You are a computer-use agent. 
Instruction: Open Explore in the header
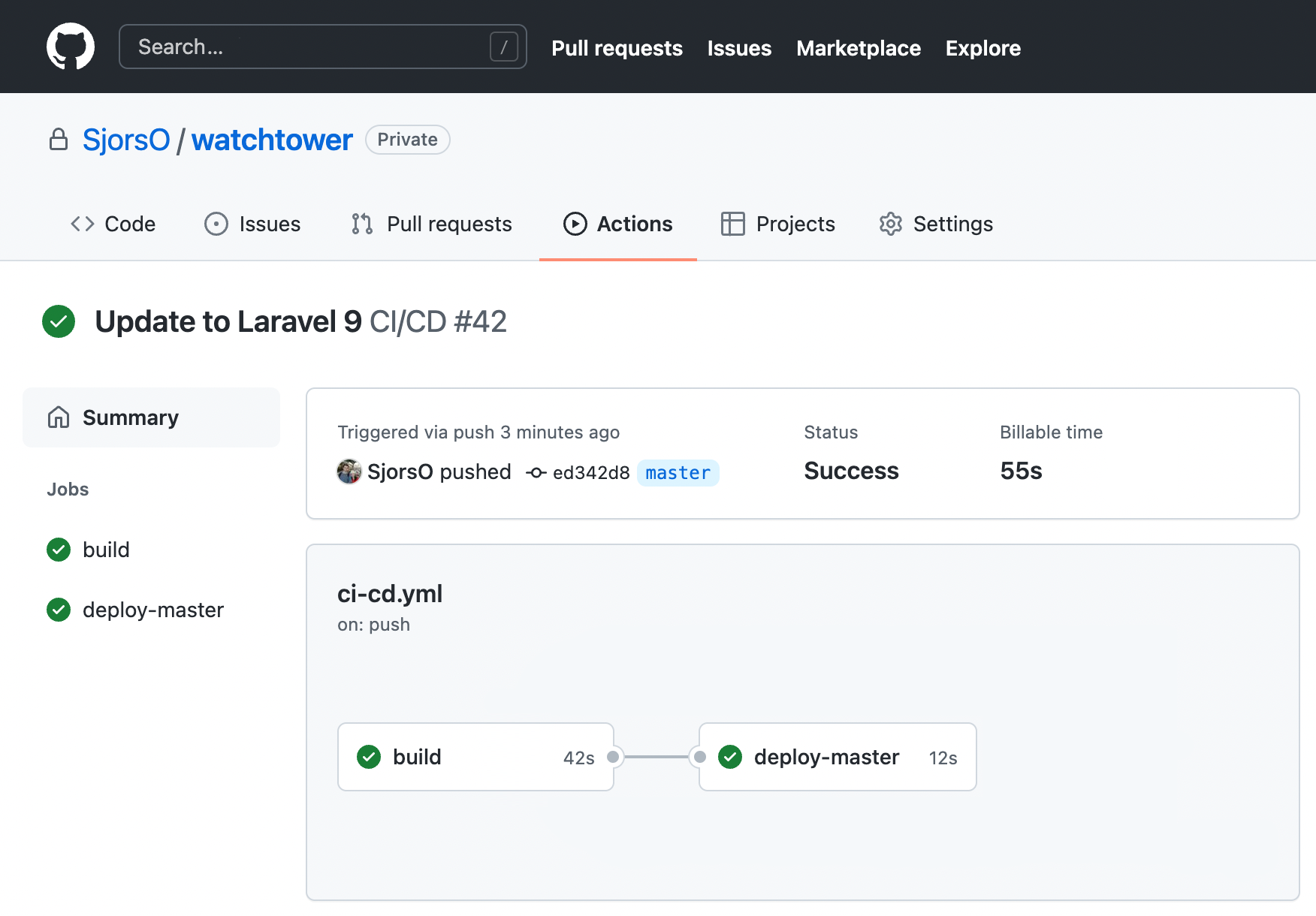pyautogui.click(x=982, y=48)
